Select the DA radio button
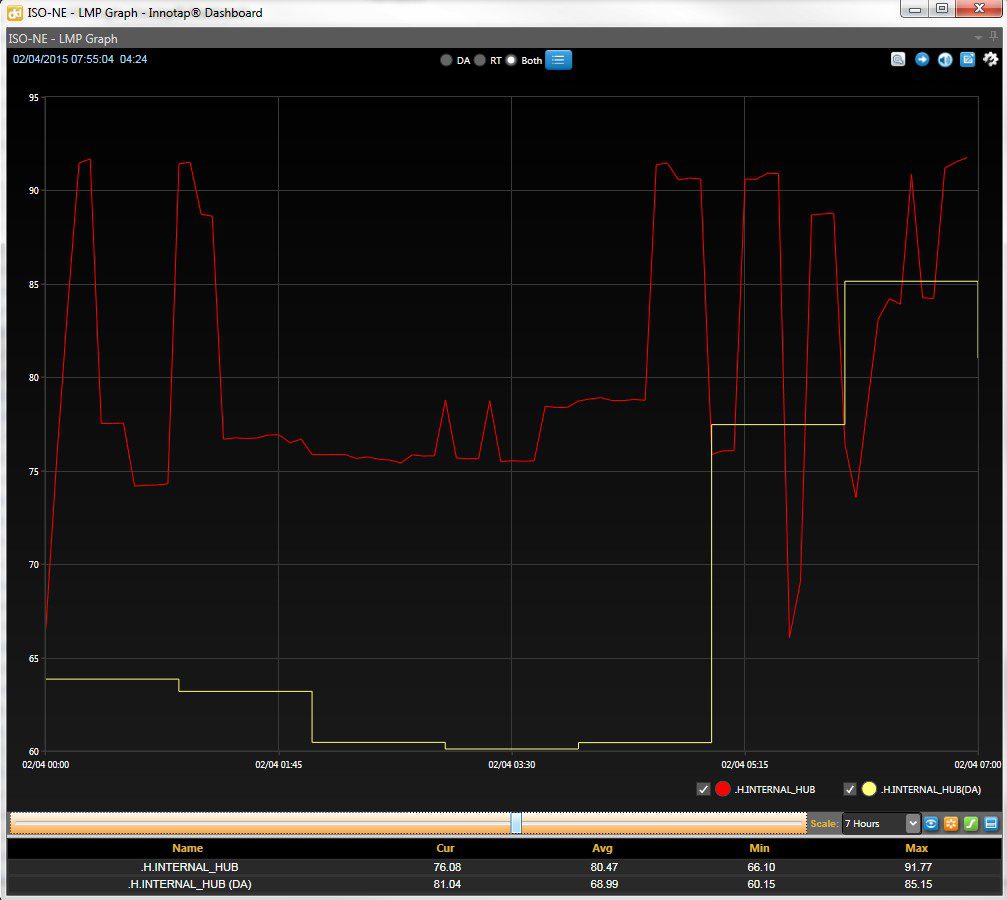 point(446,60)
